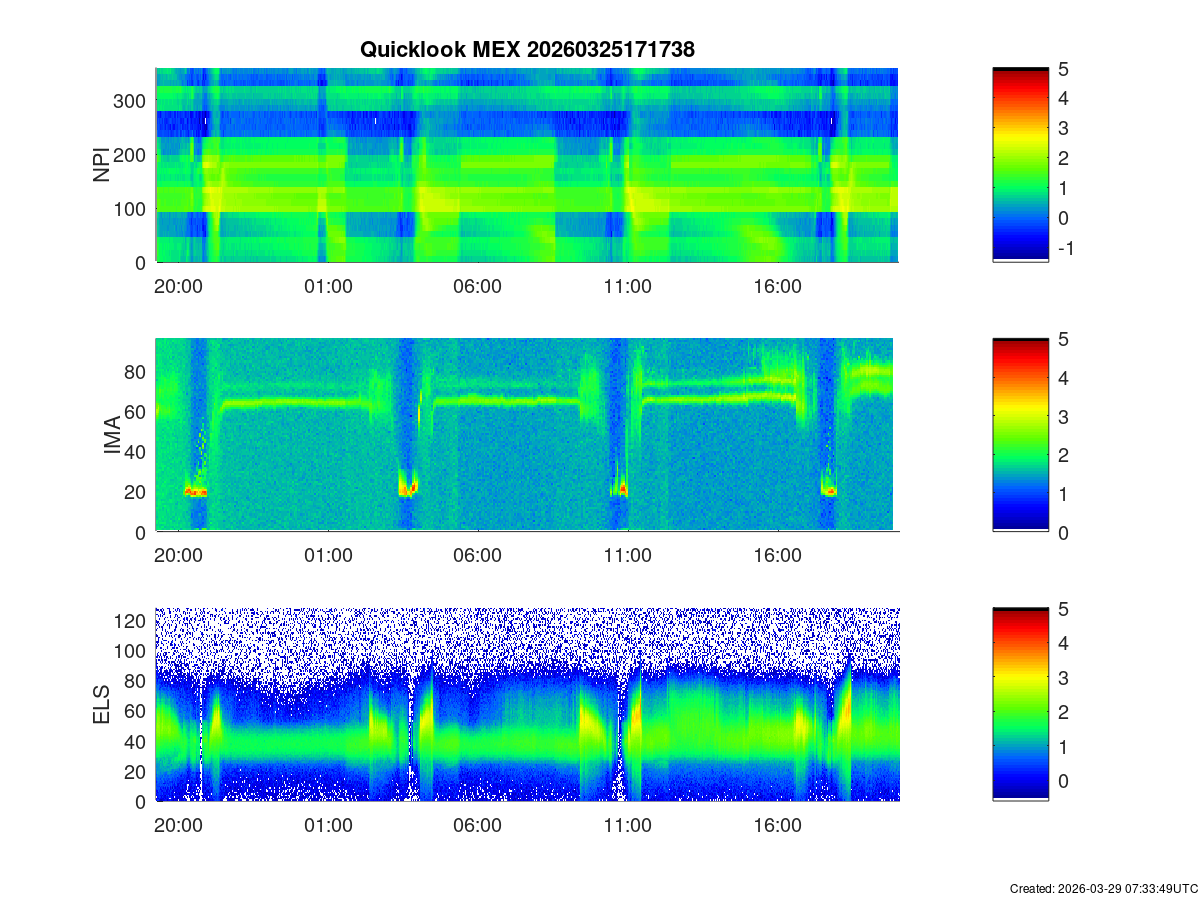1200x900 pixels.
Task: Click 16:00 tick under ELS plot
Action: pyautogui.click(x=777, y=826)
